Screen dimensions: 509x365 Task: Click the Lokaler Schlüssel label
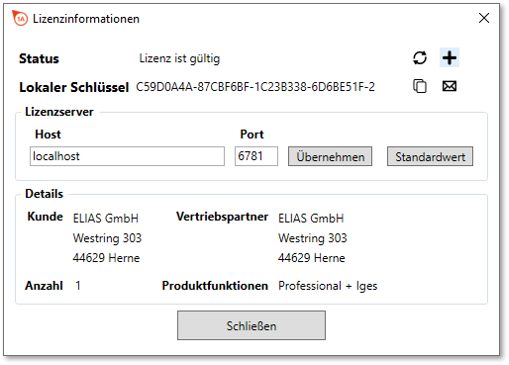point(74,87)
